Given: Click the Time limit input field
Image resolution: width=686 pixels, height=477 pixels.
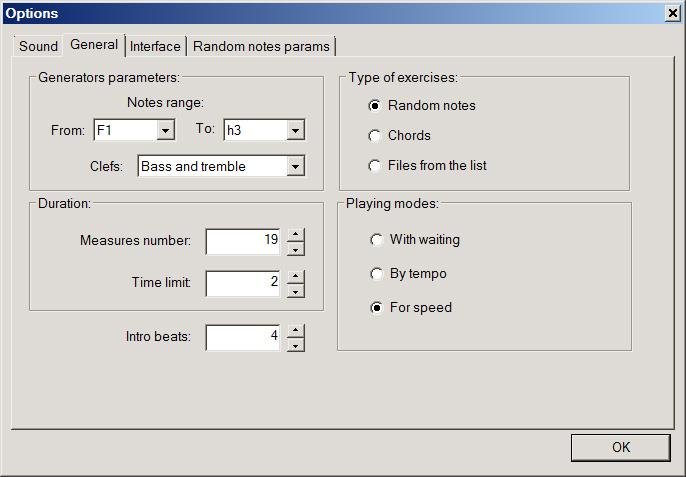Looking at the screenshot, I should [243, 283].
